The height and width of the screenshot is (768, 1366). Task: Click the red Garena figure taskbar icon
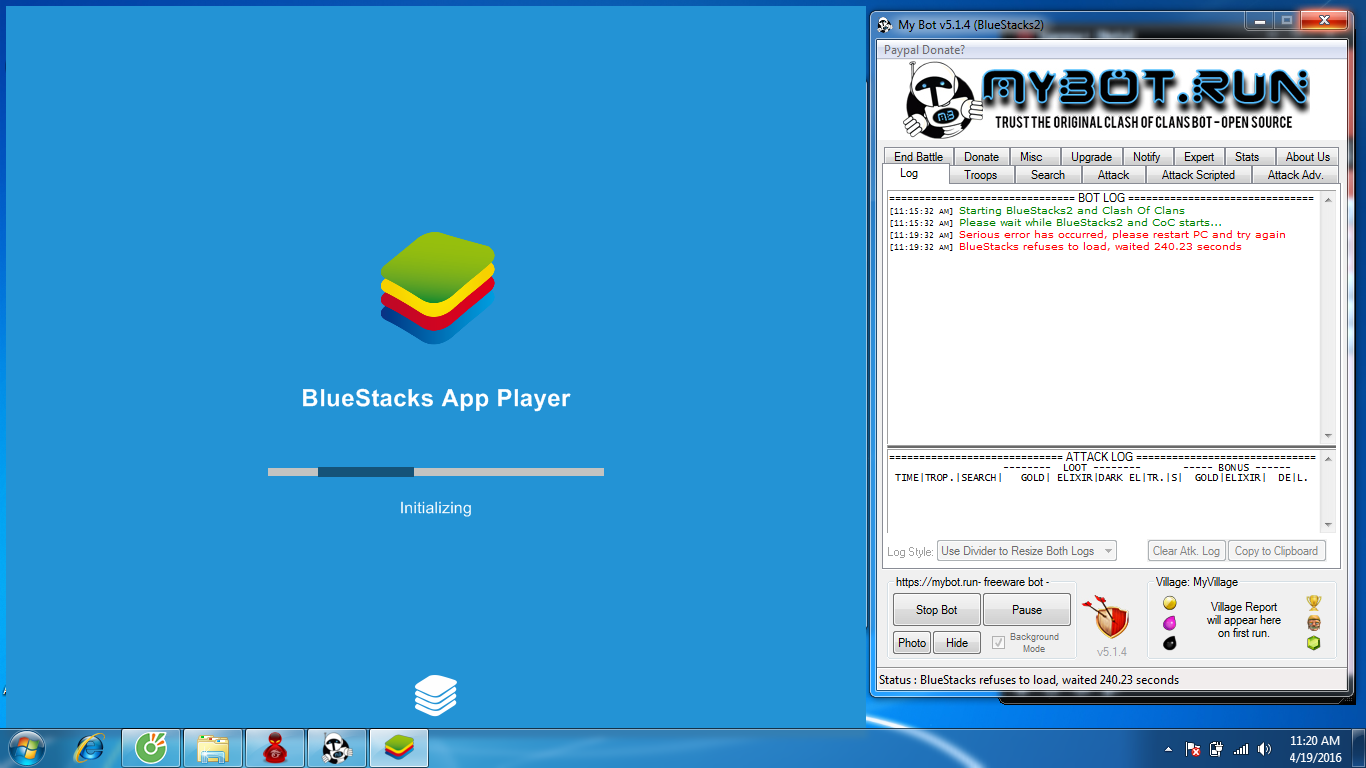point(275,748)
